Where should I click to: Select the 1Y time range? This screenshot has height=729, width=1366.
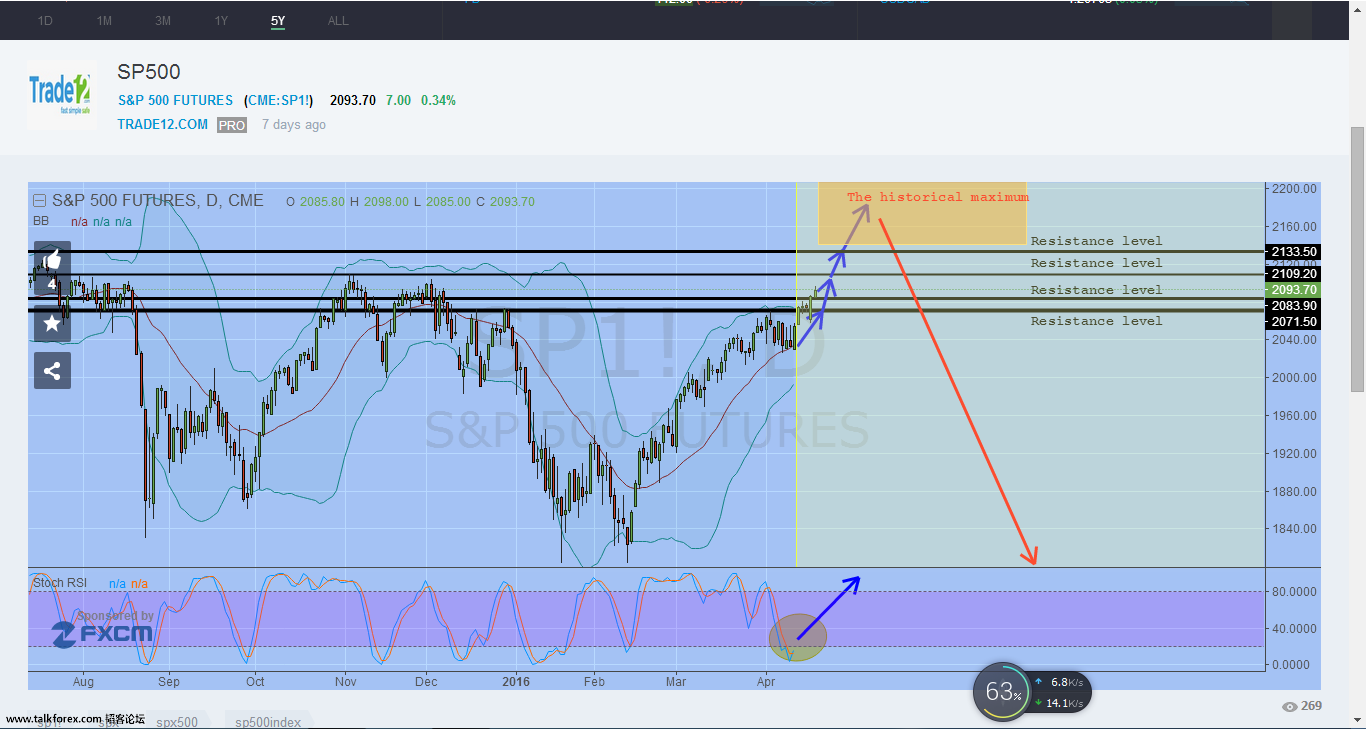[x=221, y=20]
